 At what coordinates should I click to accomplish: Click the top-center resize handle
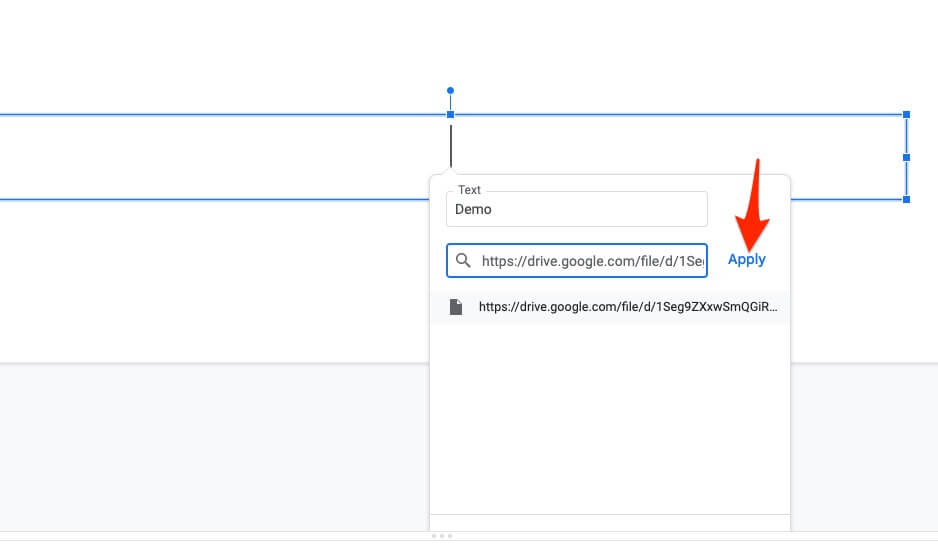click(x=450, y=115)
